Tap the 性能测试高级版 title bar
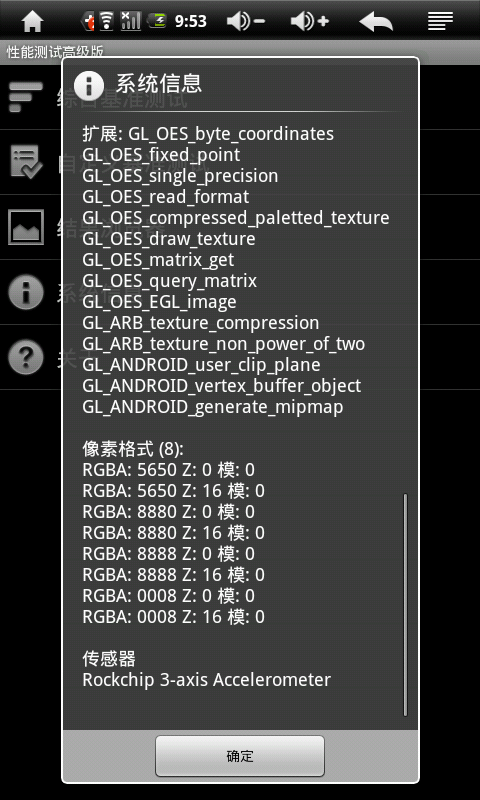This screenshot has height=800, width=480. point(55,52)
